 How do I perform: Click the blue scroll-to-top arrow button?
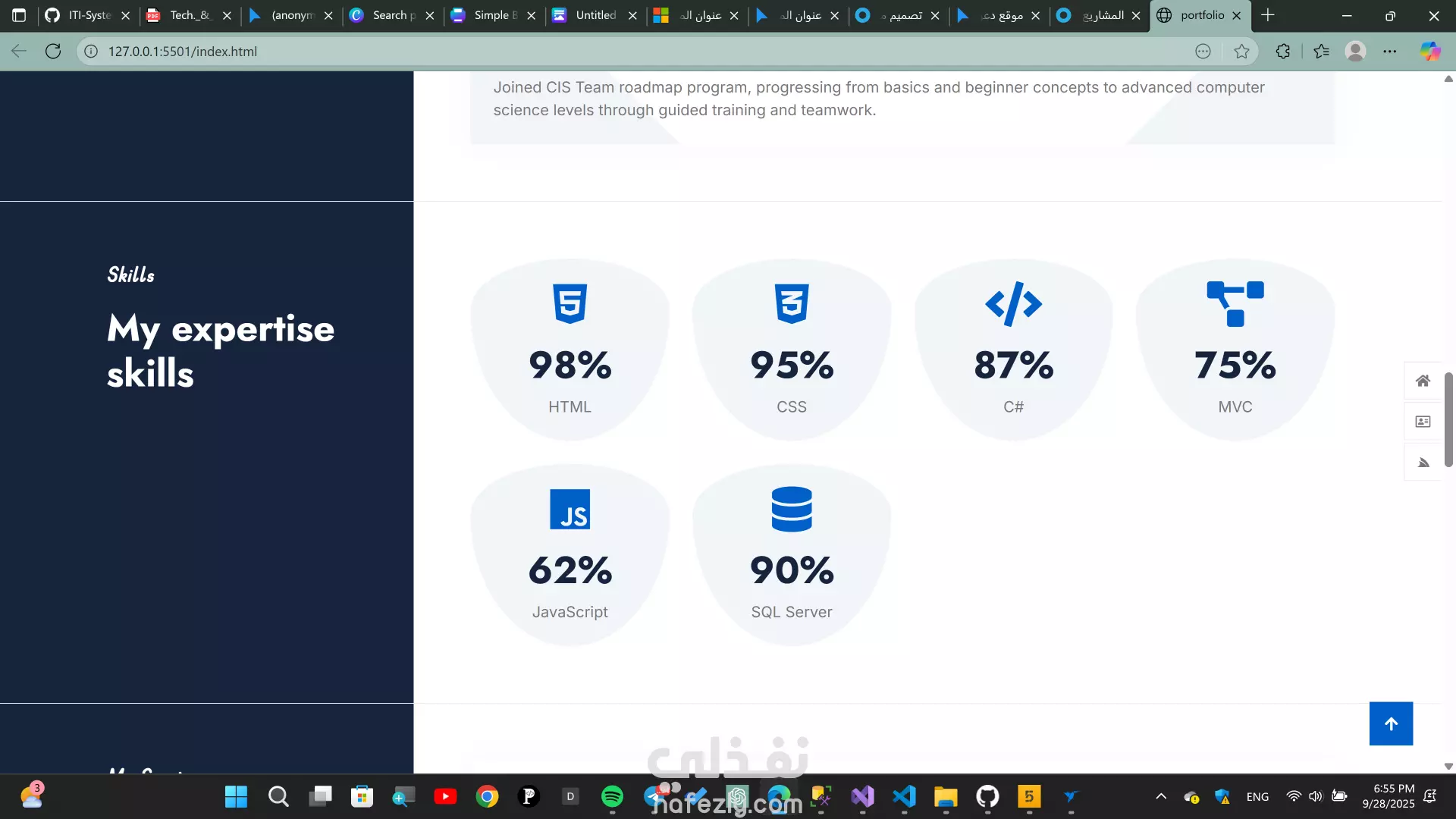(1391, 723)
